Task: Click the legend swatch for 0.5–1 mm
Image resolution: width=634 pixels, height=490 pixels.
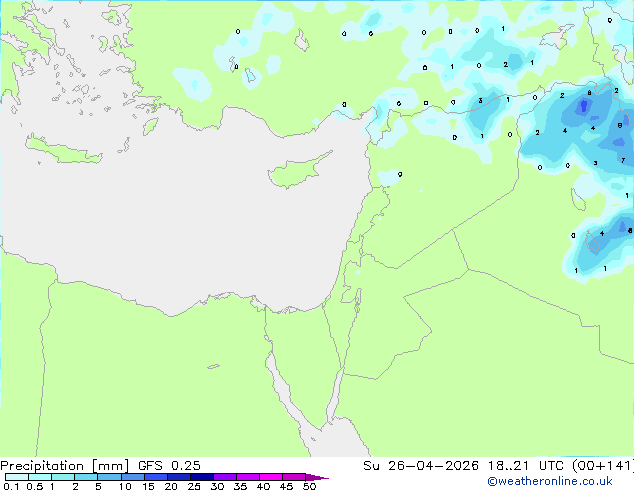Action: [40, 477]
